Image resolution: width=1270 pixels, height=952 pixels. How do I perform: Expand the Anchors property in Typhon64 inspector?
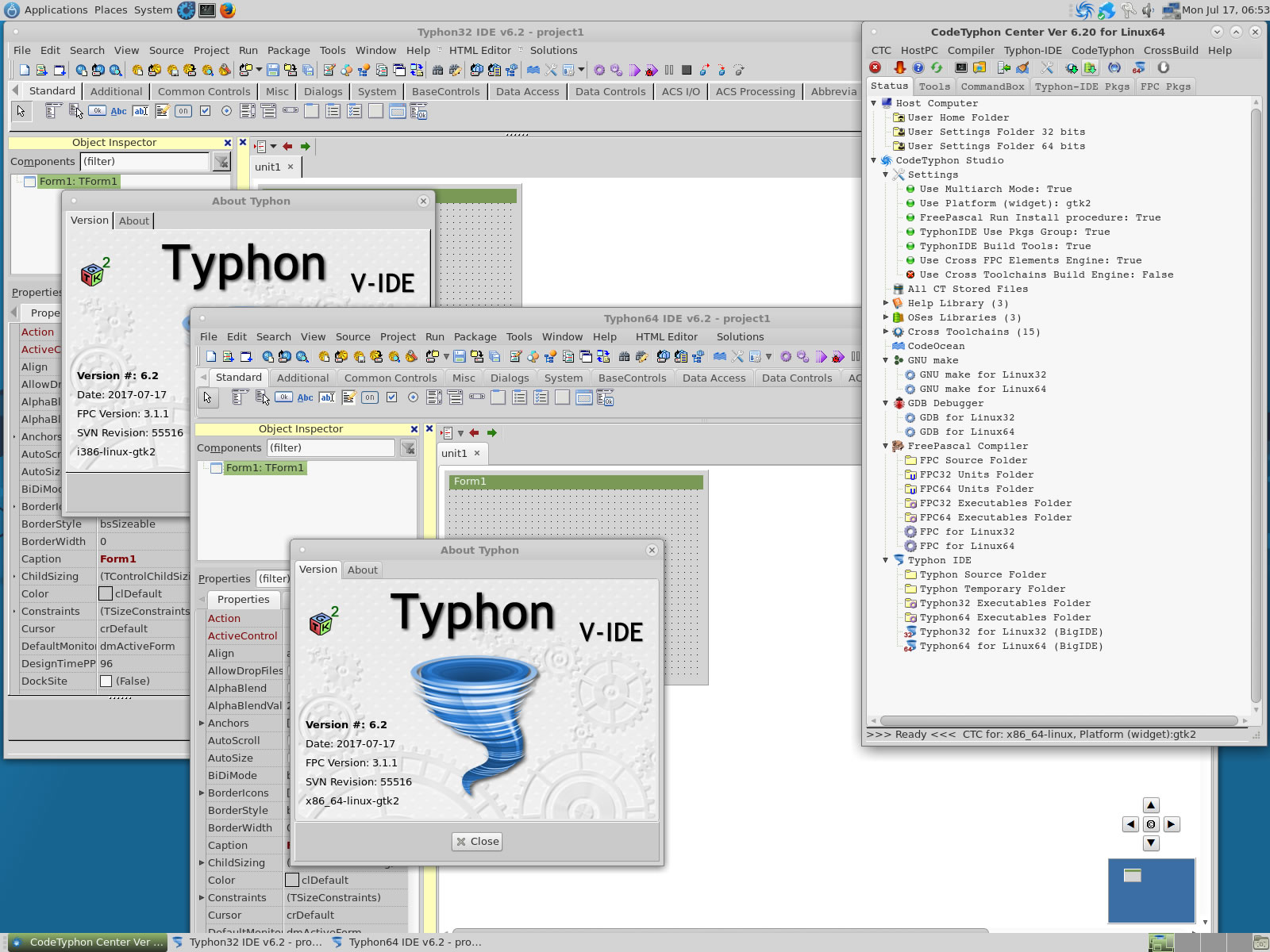(202, 723)
